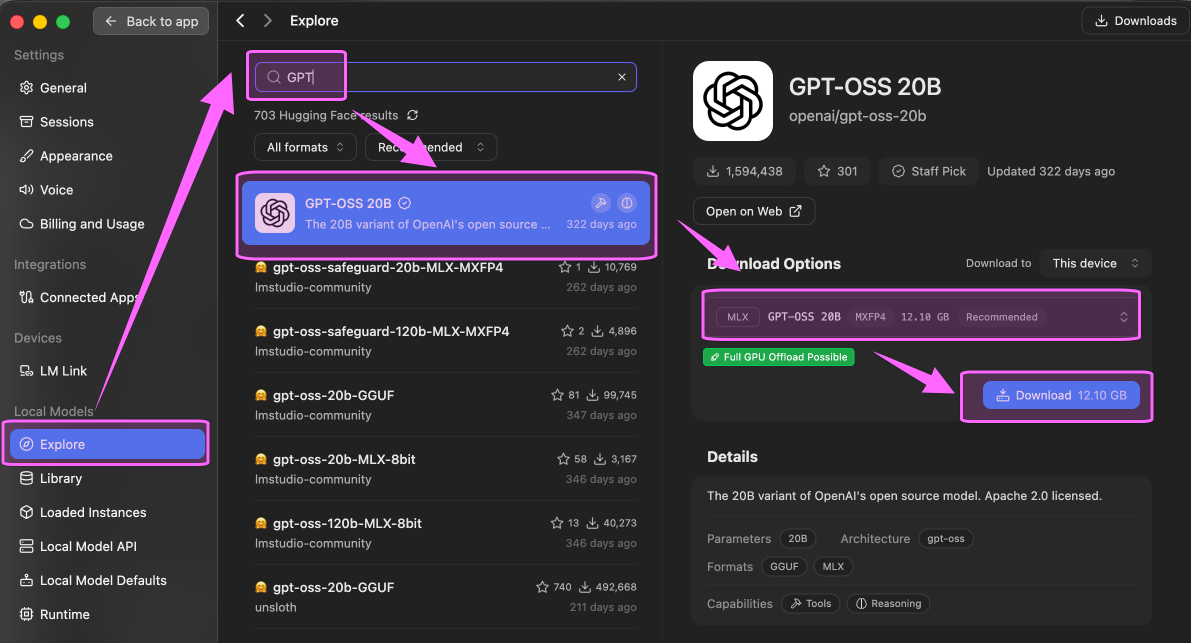Expand the This device download target dropdown
The height and width of the screenshot is (643, 1191).
[x=1095, y=263]
